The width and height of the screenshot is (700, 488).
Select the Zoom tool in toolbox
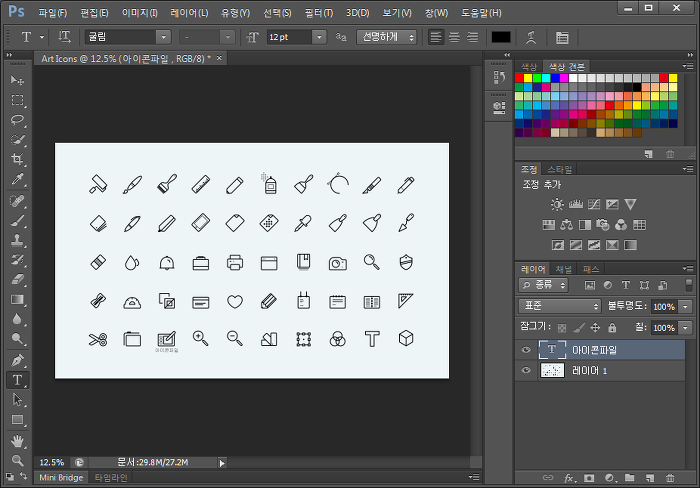(17, 460)
